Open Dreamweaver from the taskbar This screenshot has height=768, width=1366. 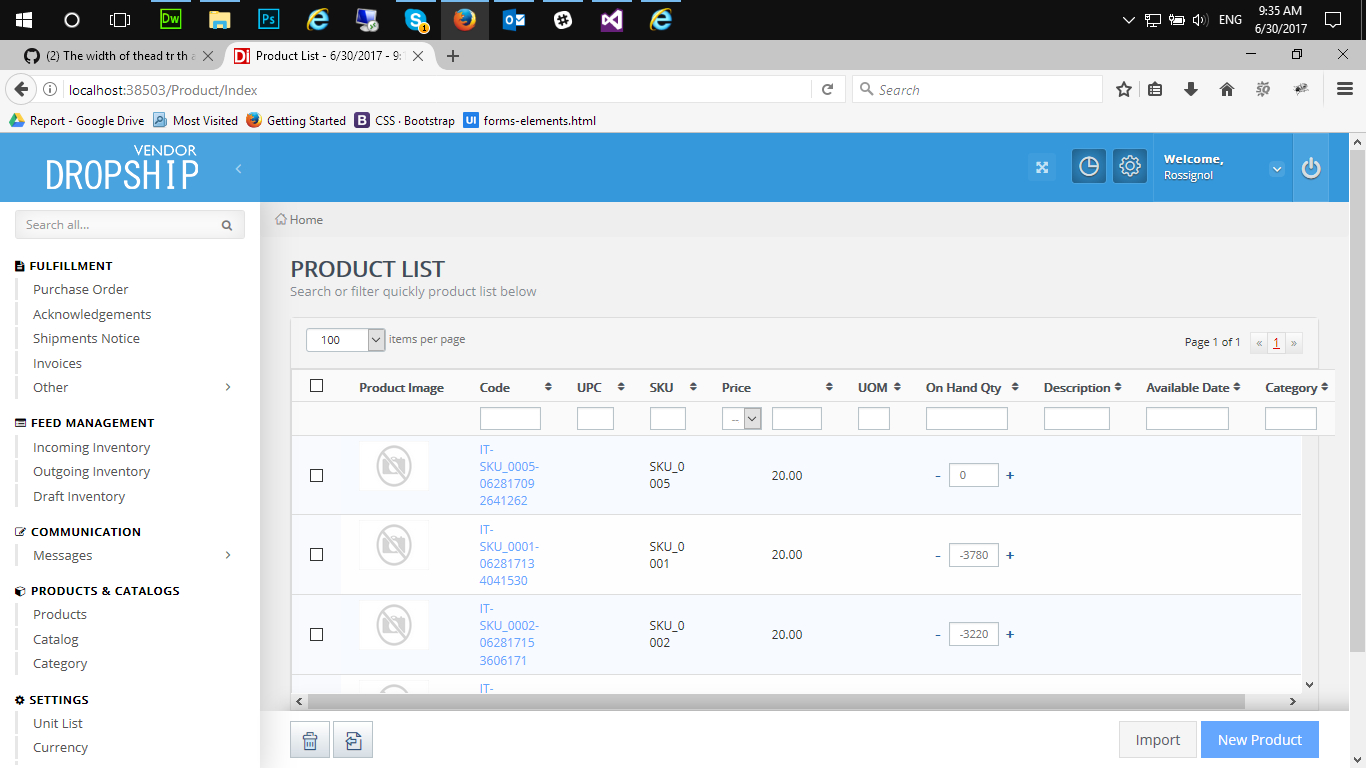point(171,19)
